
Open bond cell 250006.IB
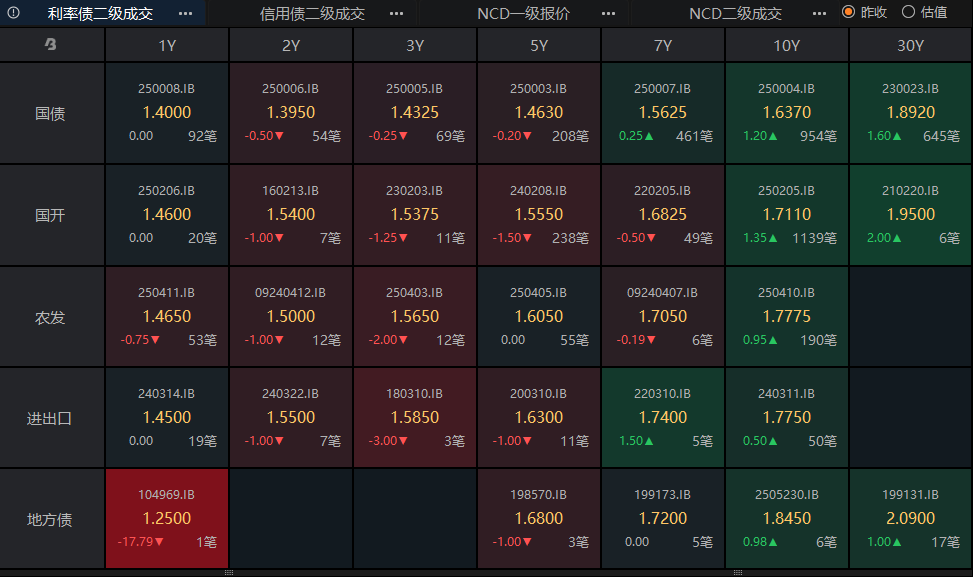tap(291, 114)
